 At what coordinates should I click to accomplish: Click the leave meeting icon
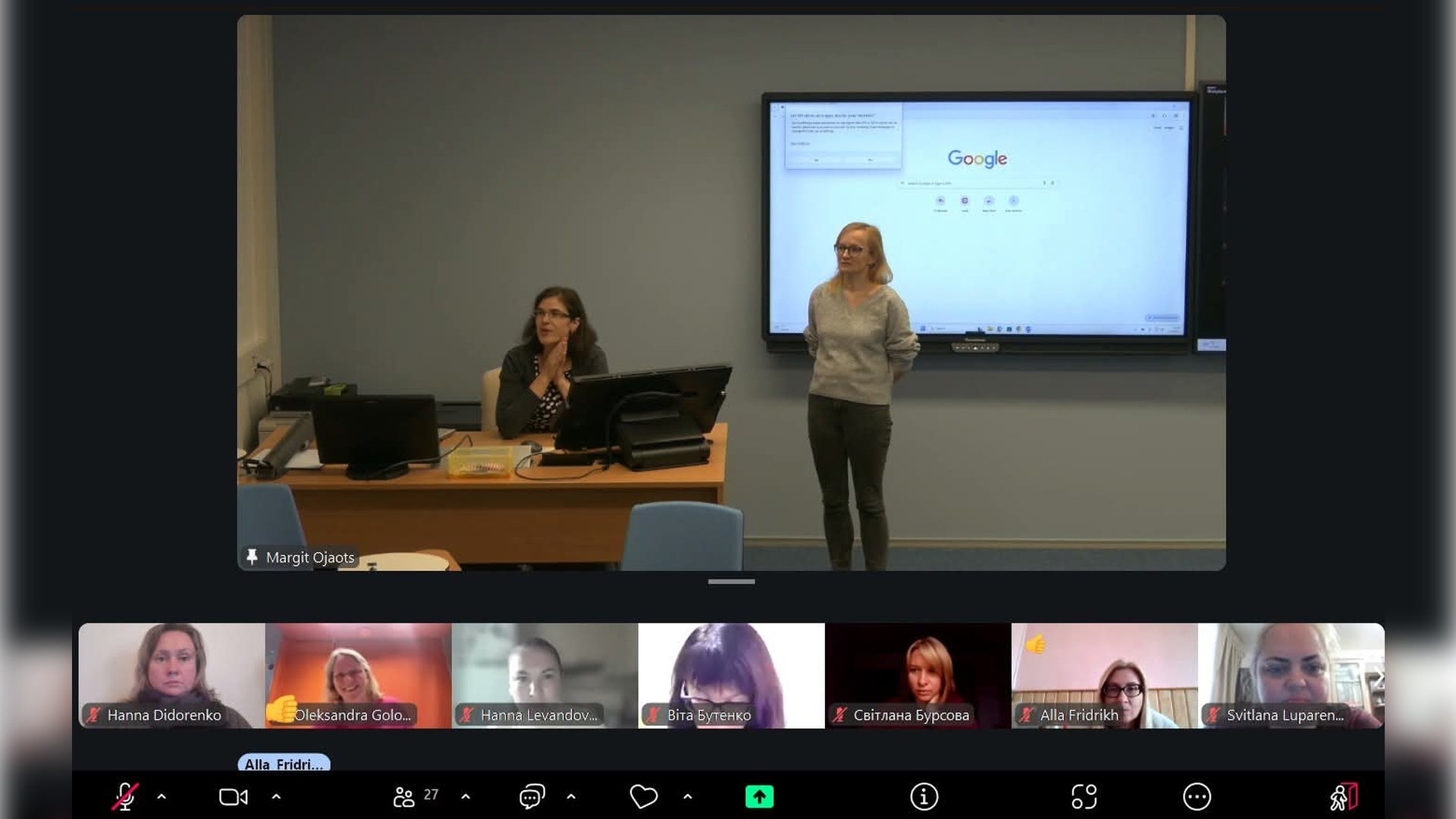click(x=1343, y=797)
